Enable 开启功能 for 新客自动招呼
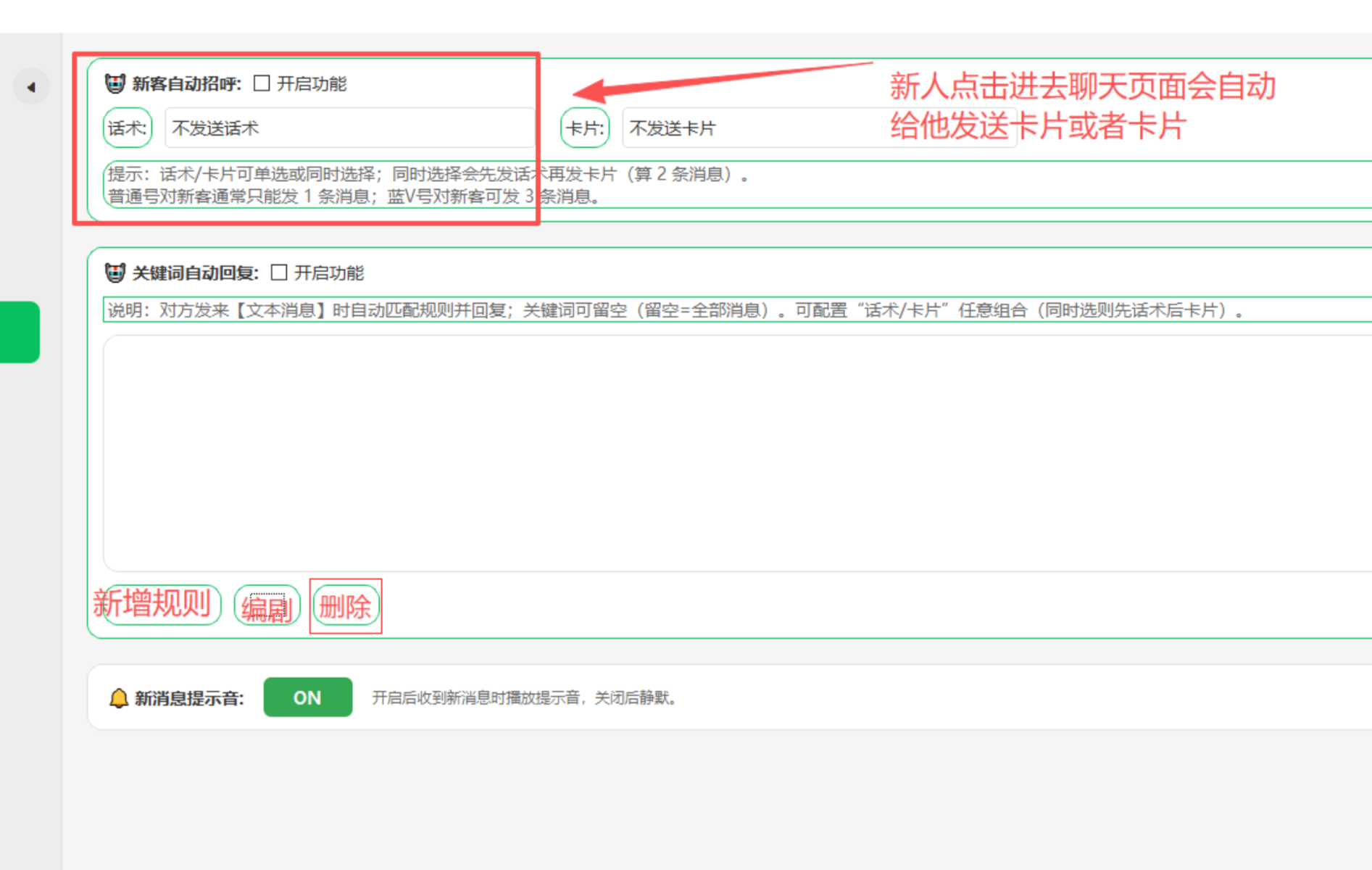 [262, 83]
